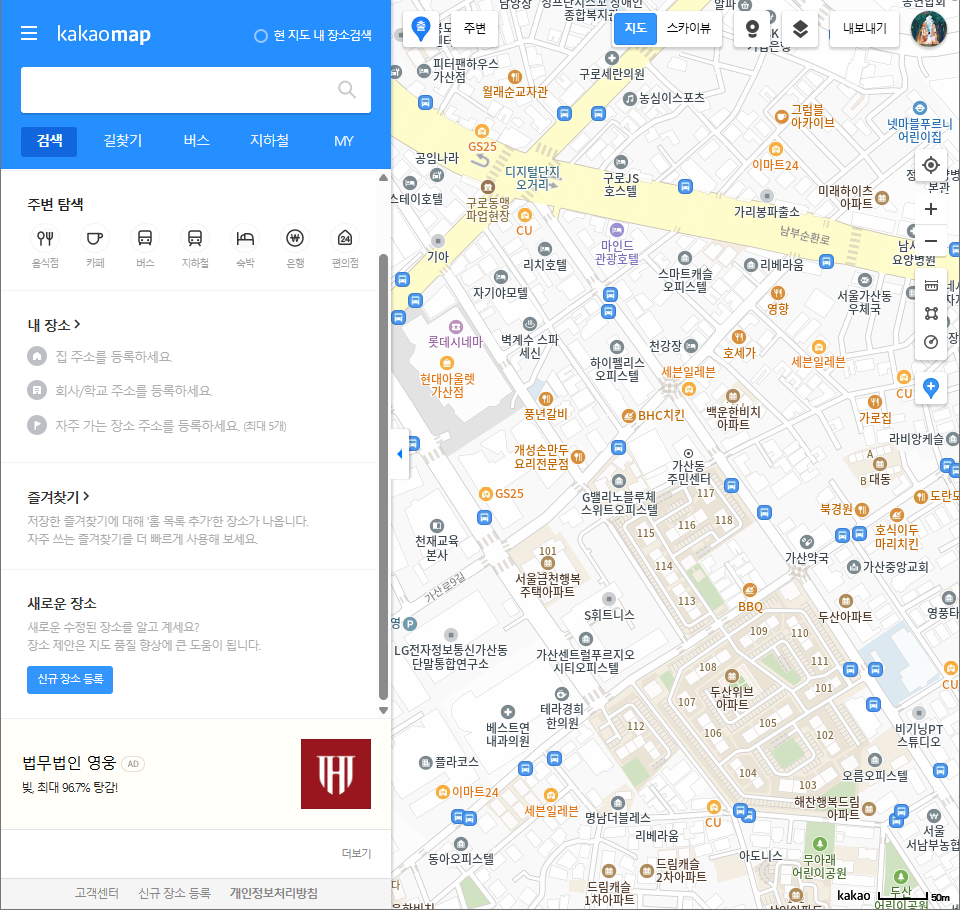Click 신규 장소 등록 blue button
This screenshot has width=960, height=910.
(70, 679)
